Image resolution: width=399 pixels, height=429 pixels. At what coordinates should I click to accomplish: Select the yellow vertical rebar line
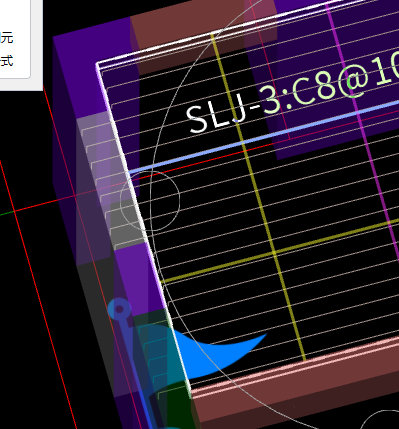(258, 197)
